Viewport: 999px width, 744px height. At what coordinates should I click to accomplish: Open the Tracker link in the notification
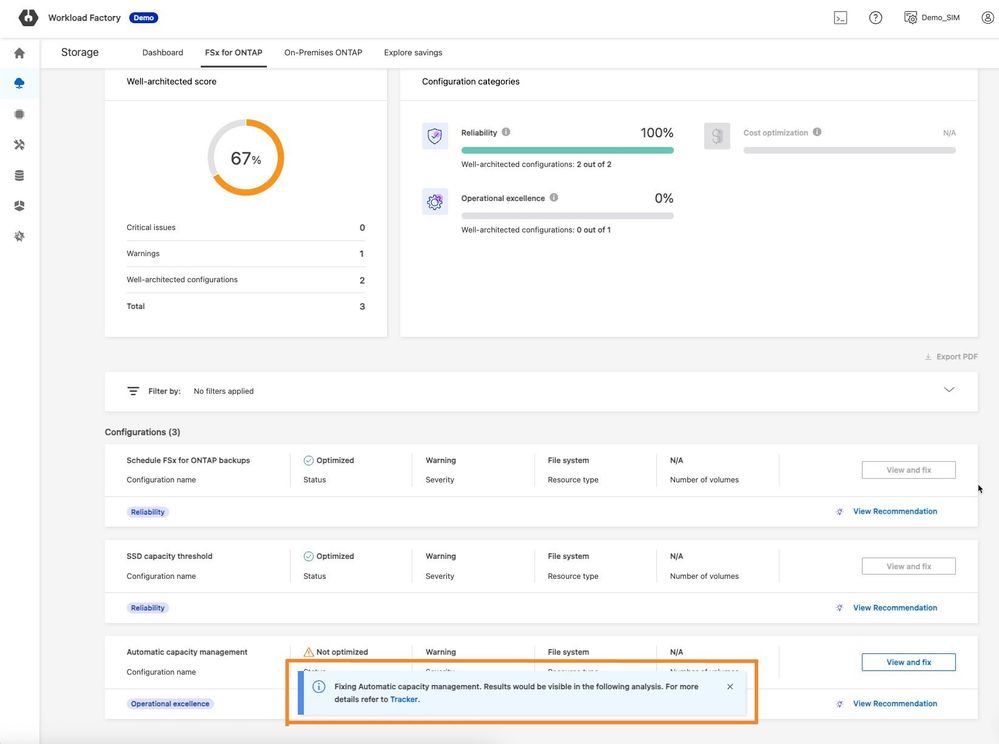(x=404, y=700)
